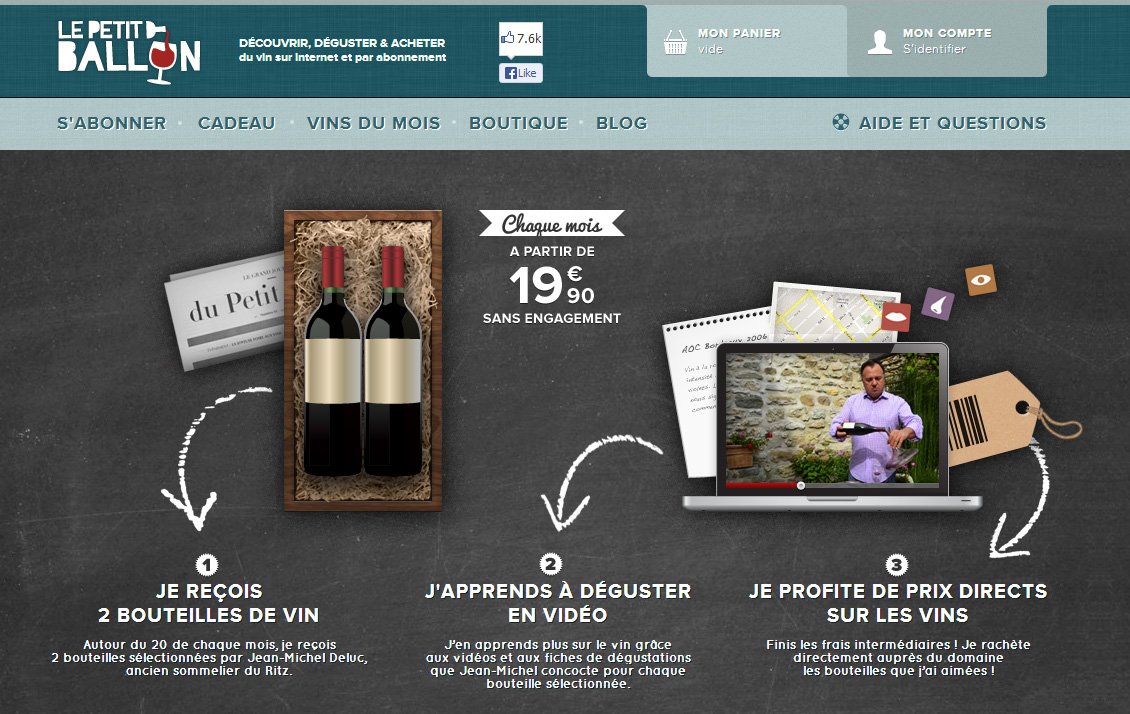Open the S'ABONNER menu item
Screen dimensions: 1130x714
pos(112,123)
